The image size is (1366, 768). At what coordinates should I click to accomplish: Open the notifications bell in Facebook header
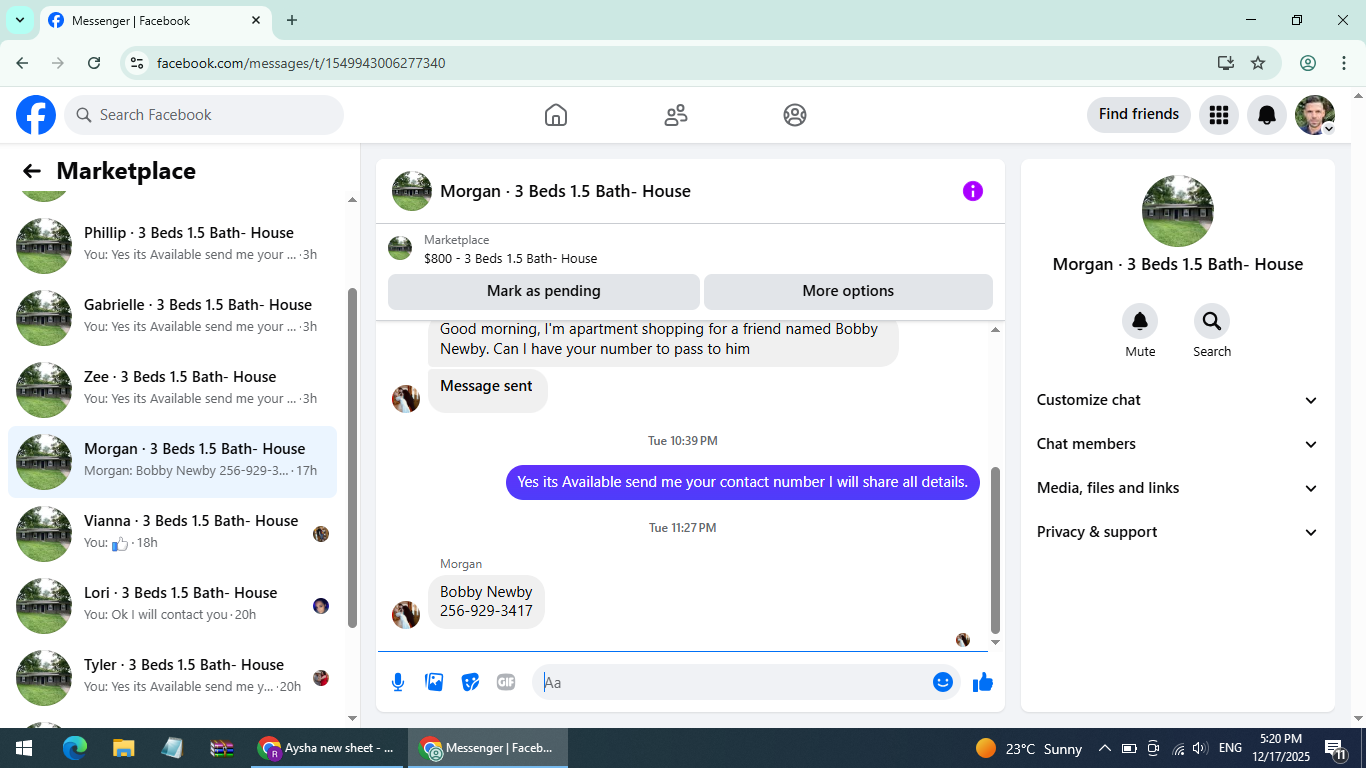[x=1267, y=115]
